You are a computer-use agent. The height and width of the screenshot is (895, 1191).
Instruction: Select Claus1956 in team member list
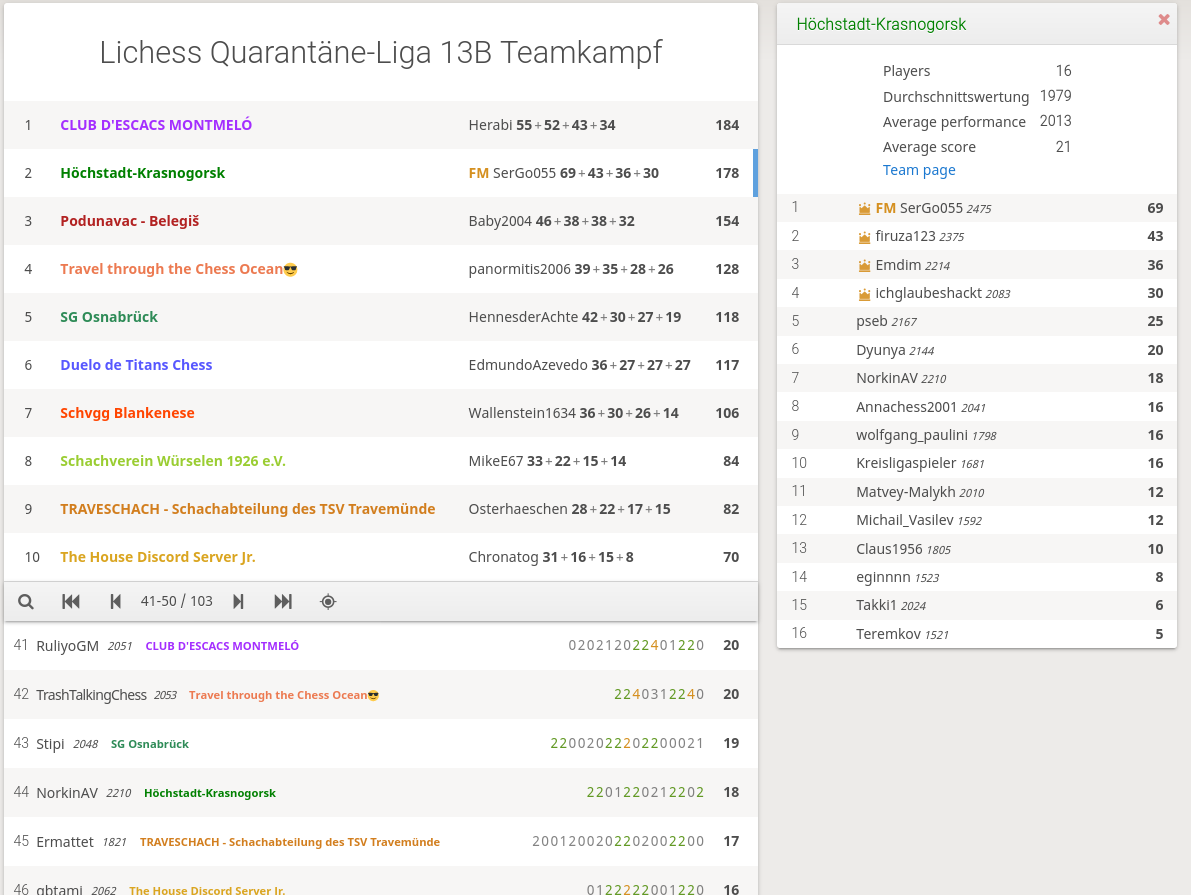click(977, 549)
